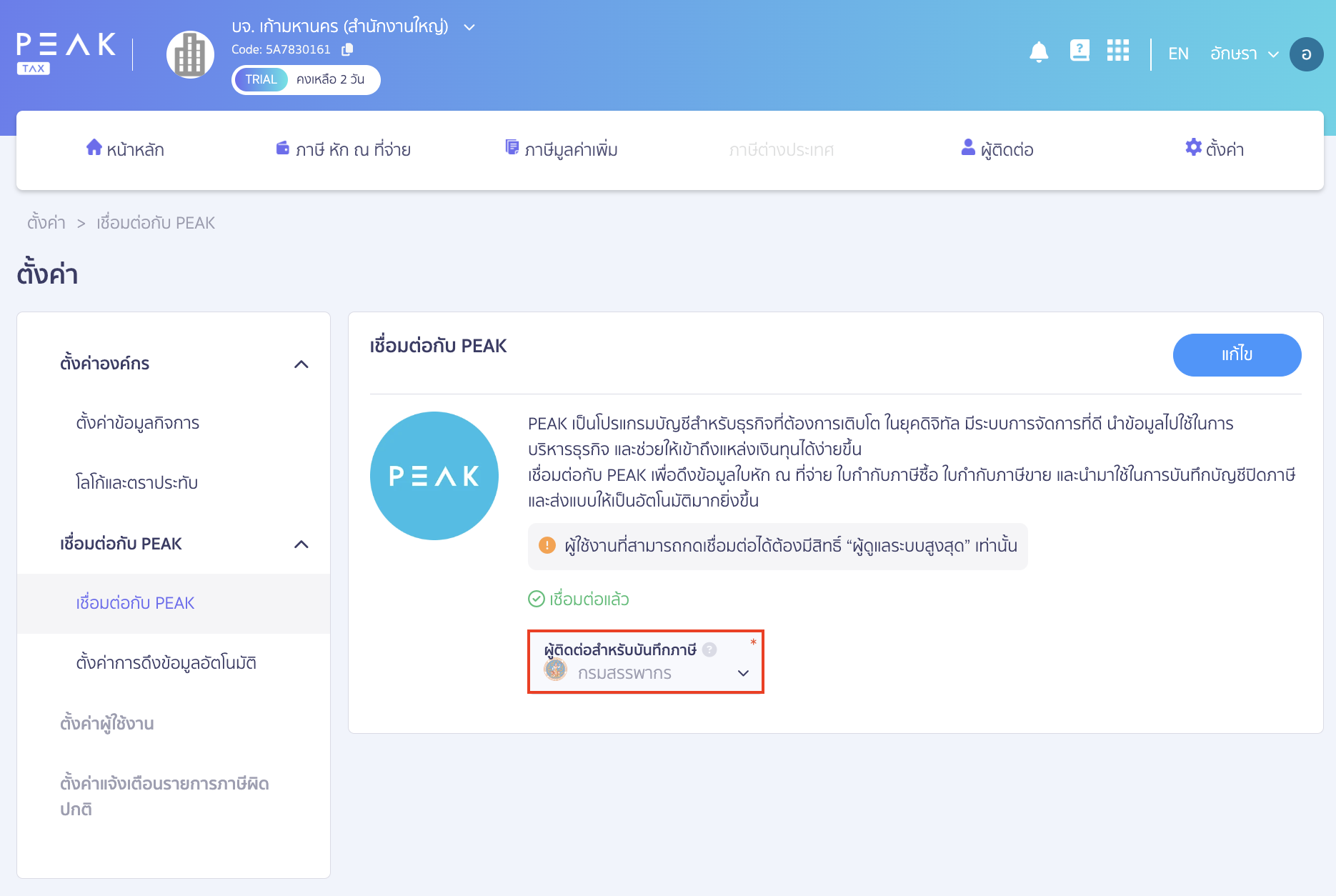
Task: Open the help manual book icon
Action: coord(1080,51)
